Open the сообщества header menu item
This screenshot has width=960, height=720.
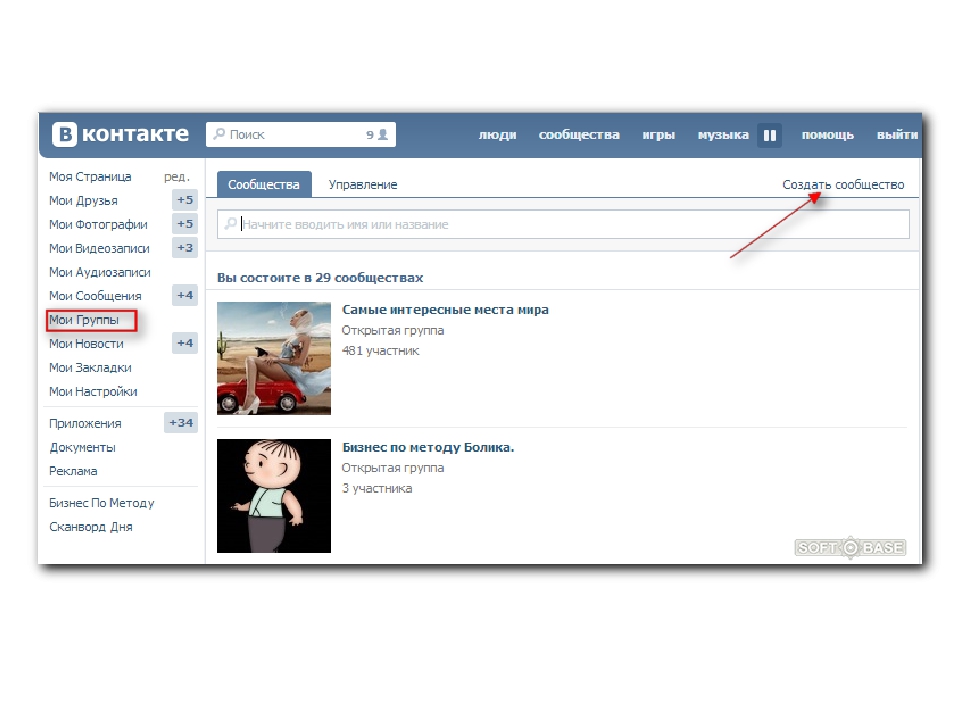(x=579, y=135)
